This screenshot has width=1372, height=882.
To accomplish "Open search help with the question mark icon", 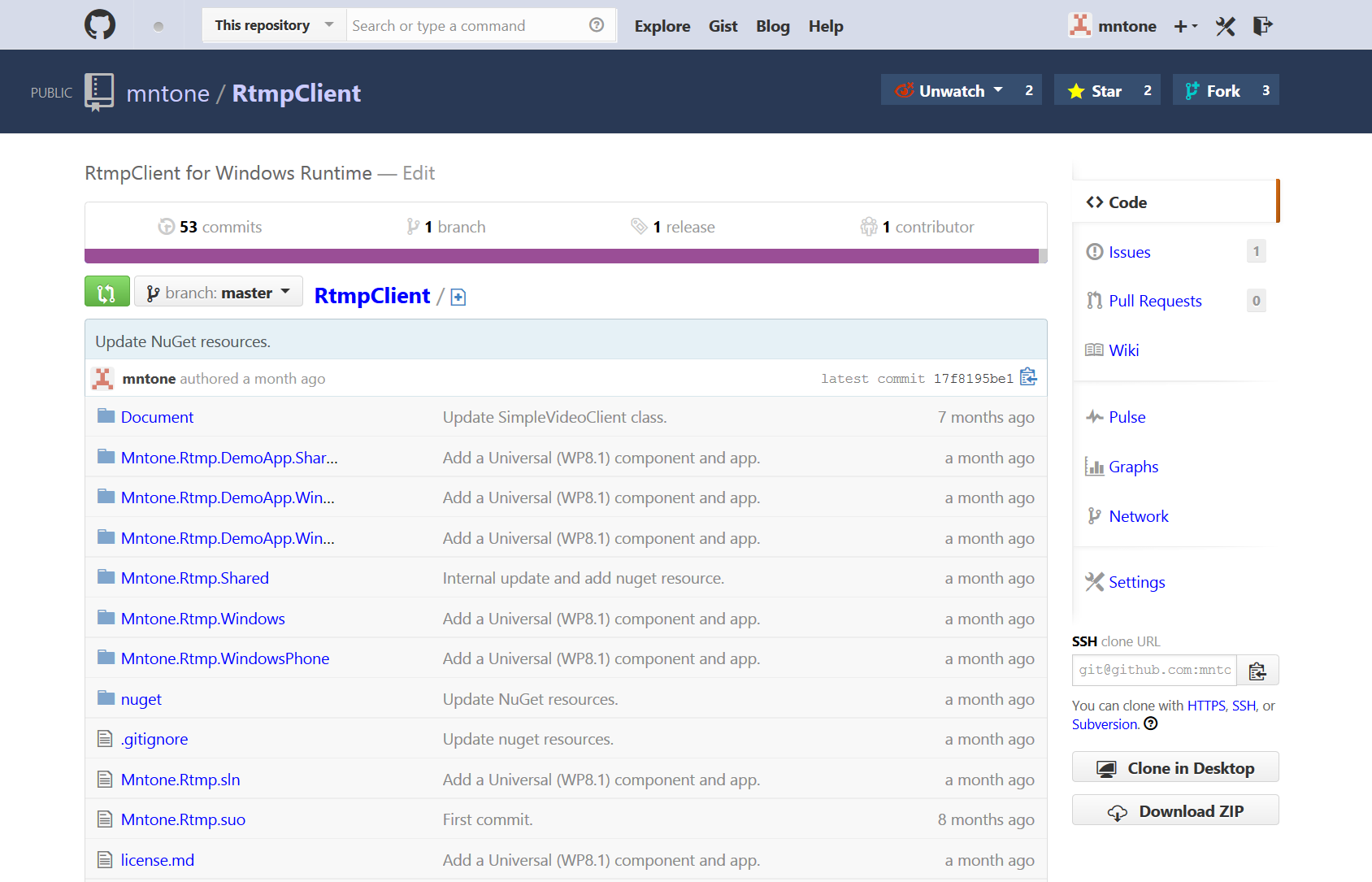I will 597,25.
